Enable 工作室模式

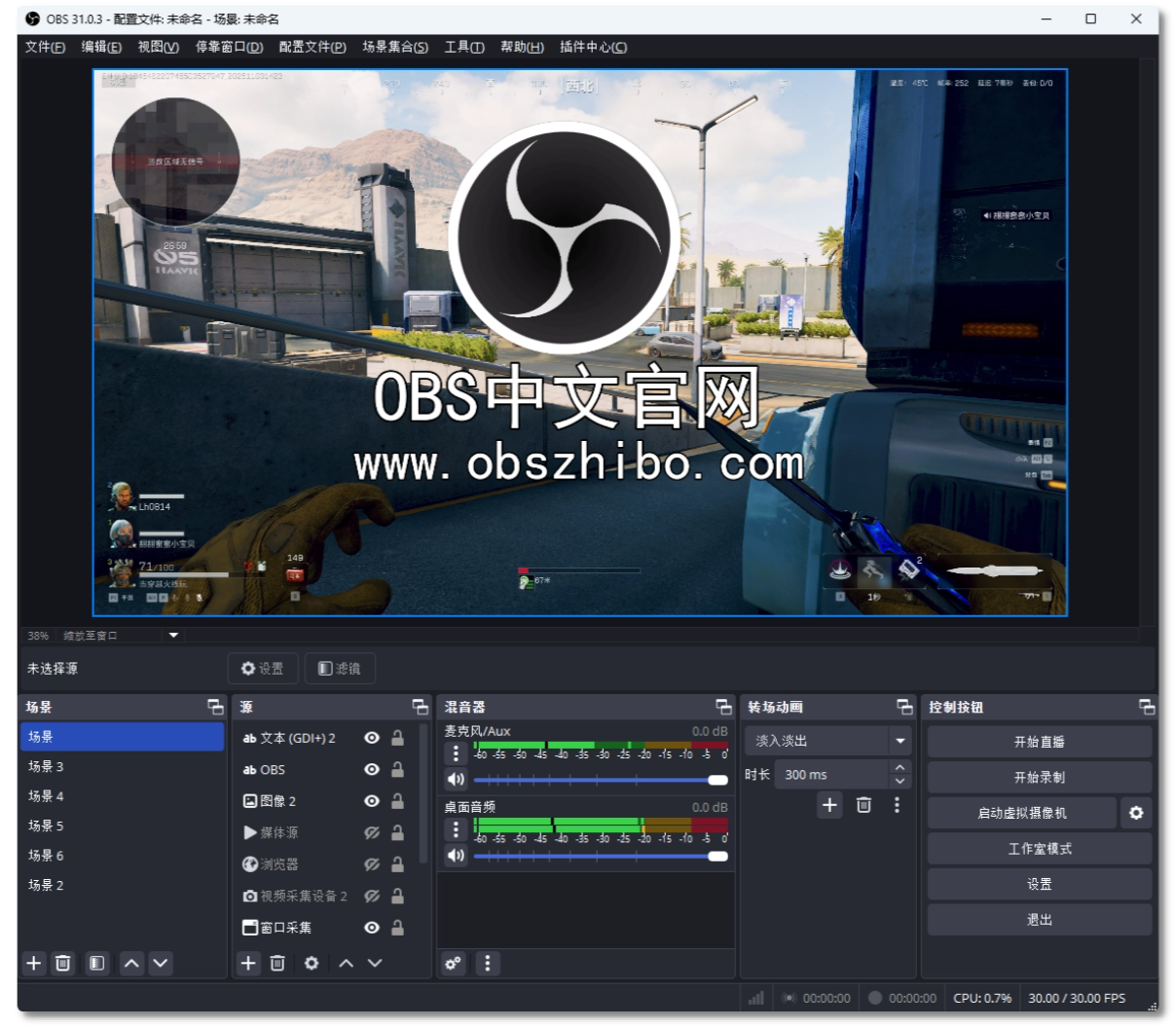1039,848
